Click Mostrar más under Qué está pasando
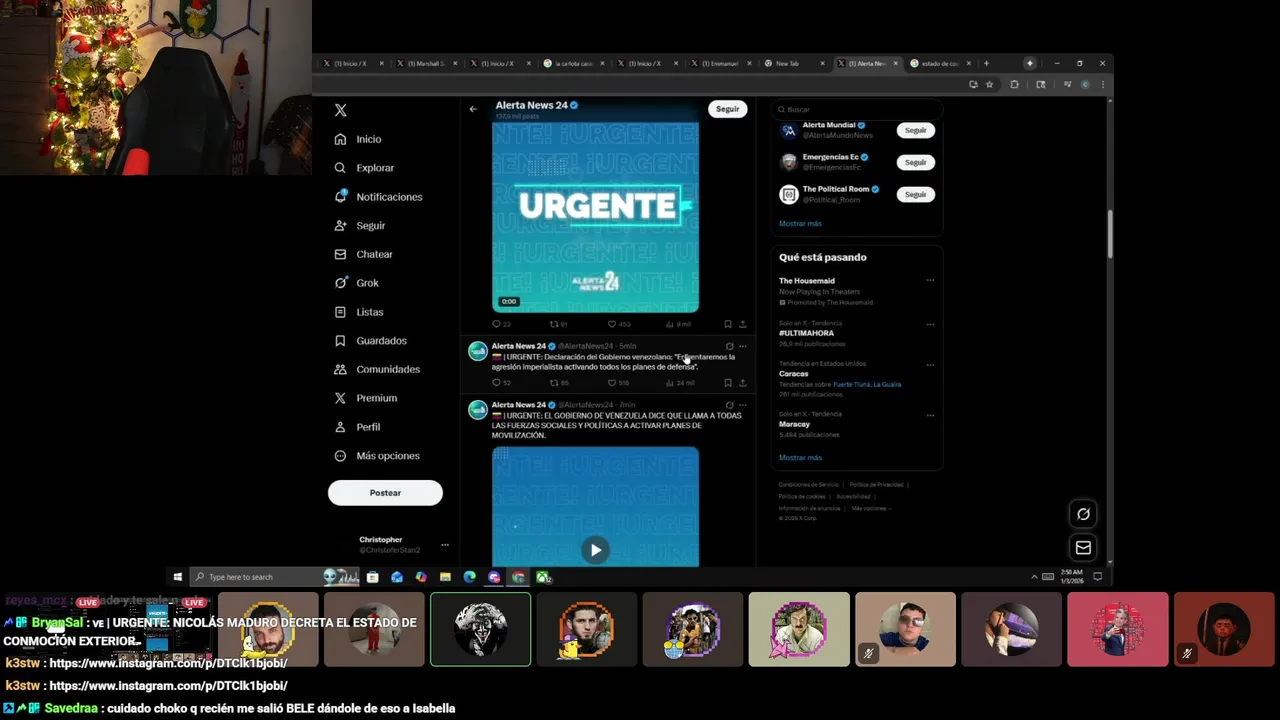This screenshot has height=720, width=1280. [800, 458]
